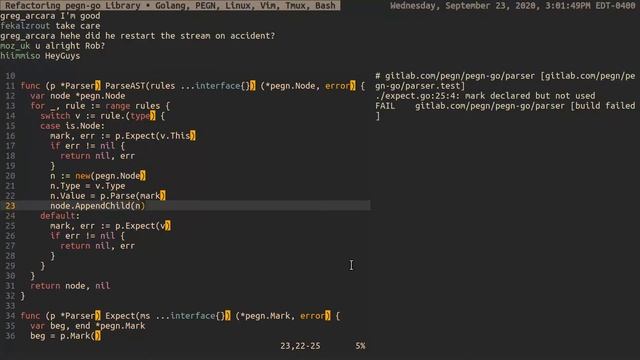Click 'p.Expect(v.This)' on line 16
The width and height of the screenshot is (640, 360).
point(156,136)
